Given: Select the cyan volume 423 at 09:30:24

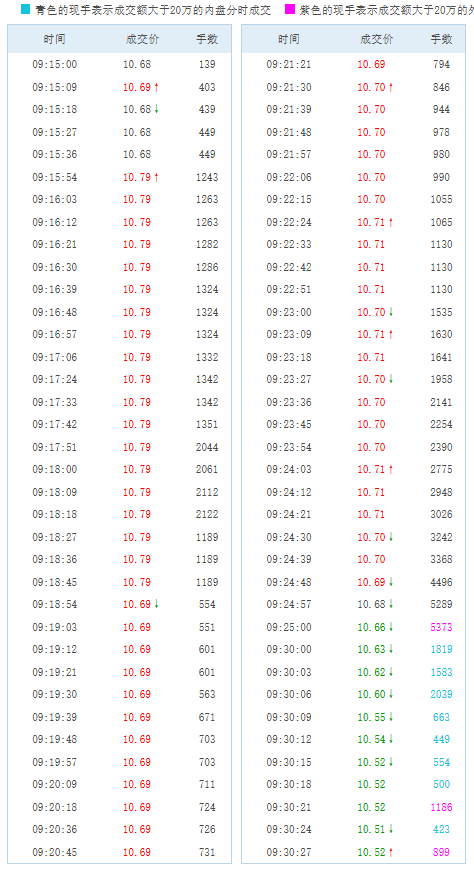Looking at the screenshot, I should [x=441, y=829].
